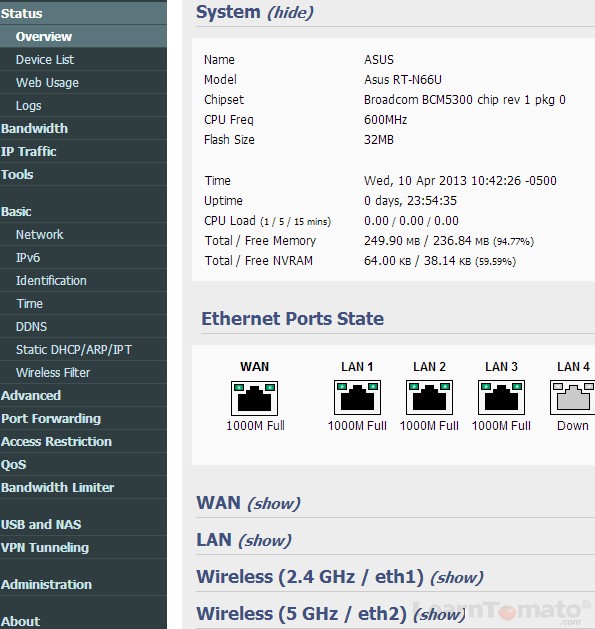Open Identification settings

(83, 280)
